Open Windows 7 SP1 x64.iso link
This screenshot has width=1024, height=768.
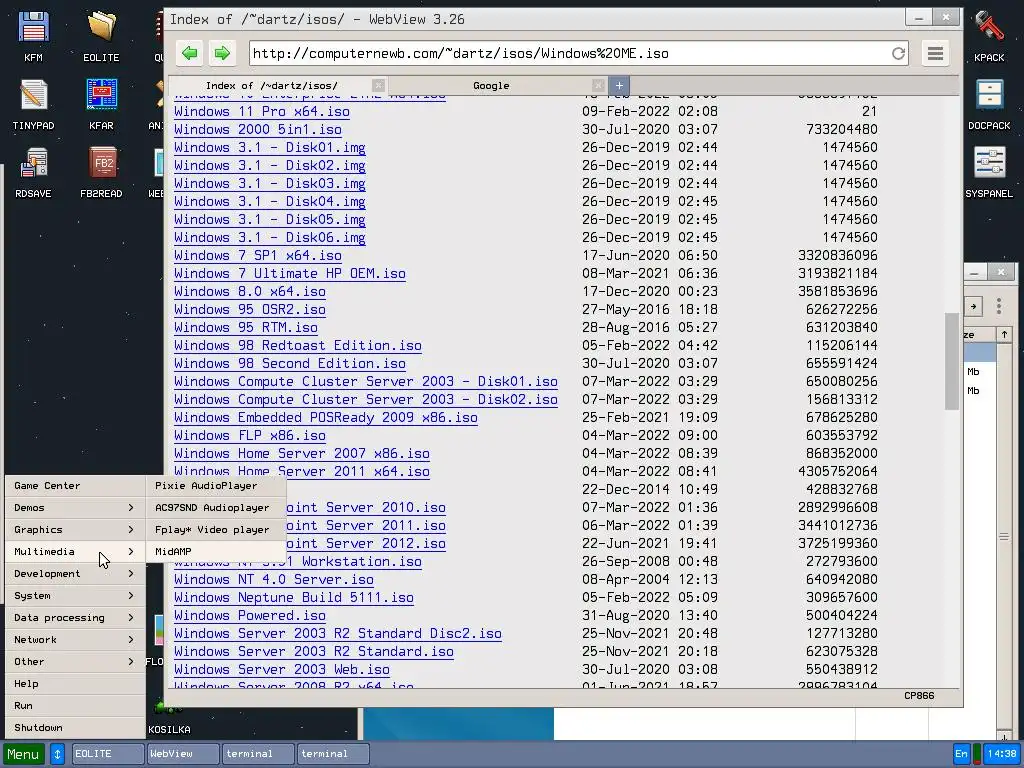tap(258, 255)
